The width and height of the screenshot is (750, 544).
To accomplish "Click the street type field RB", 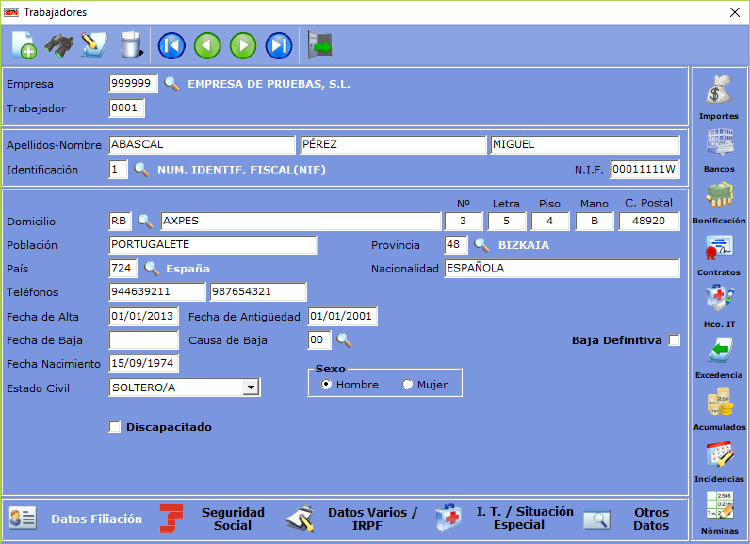I will [120, 221].
